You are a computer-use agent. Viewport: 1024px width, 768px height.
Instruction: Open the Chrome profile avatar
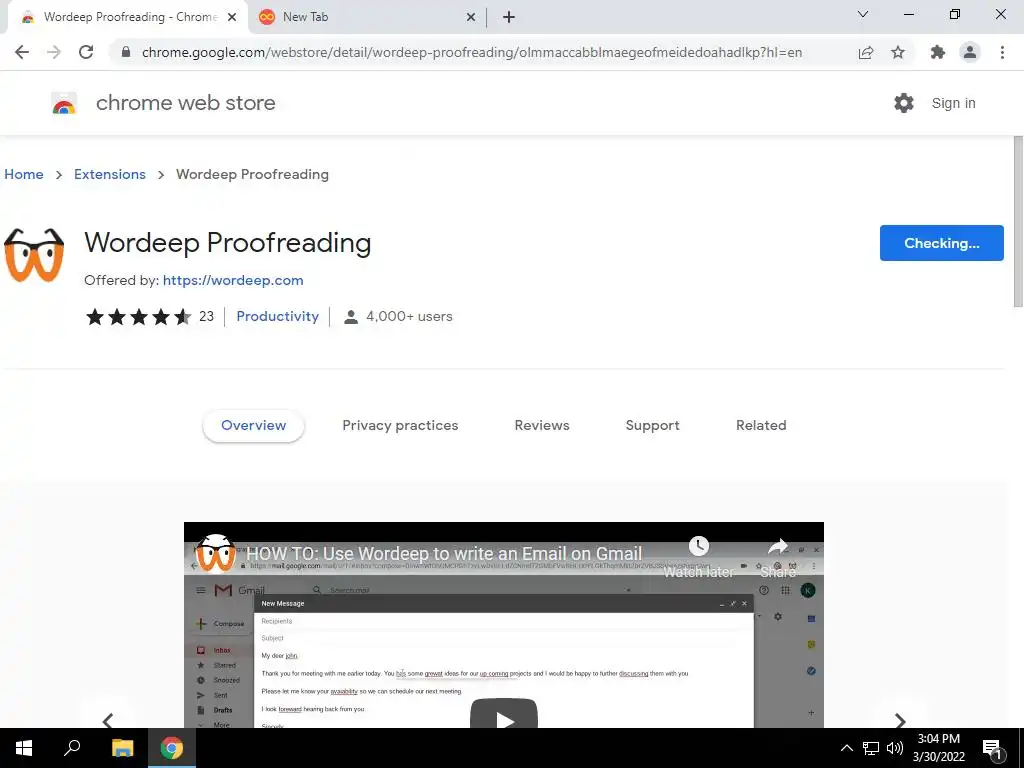[x=970, y=52]
